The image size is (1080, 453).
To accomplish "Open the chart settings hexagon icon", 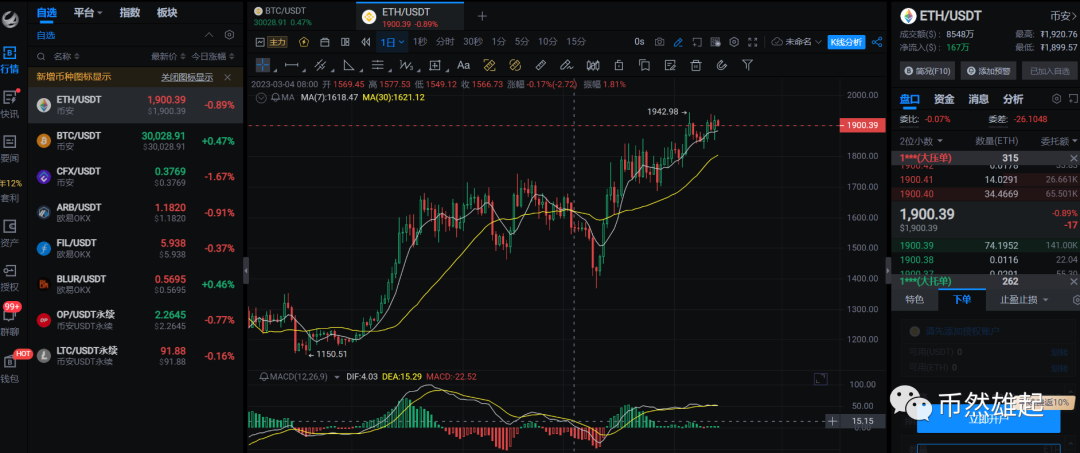I will (x=734, y=42).
